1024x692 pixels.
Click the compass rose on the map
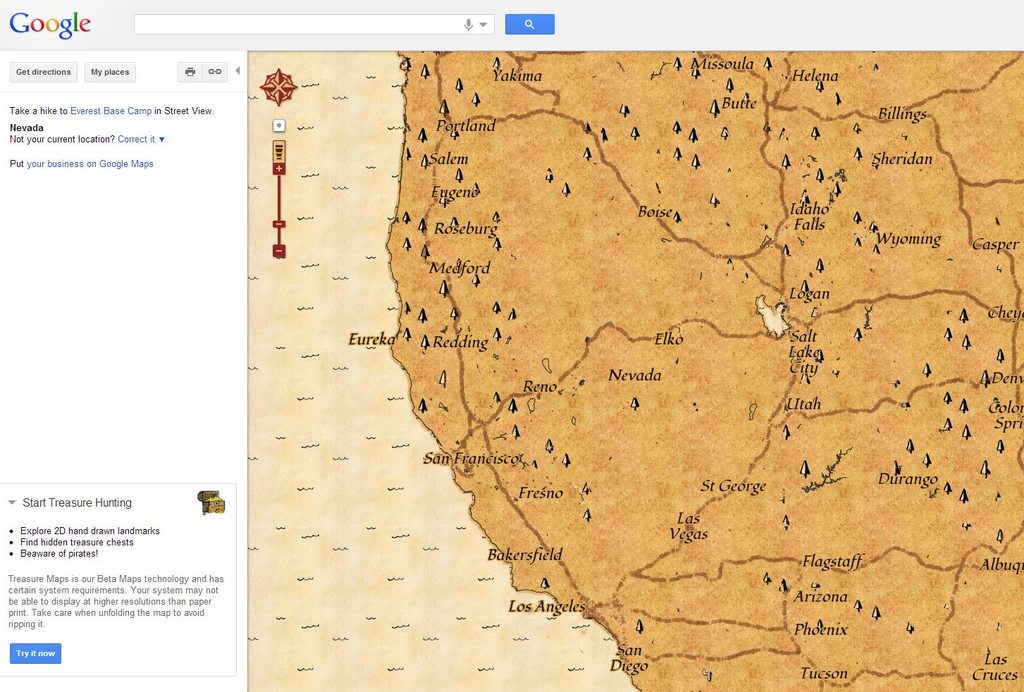click(280, 86)
